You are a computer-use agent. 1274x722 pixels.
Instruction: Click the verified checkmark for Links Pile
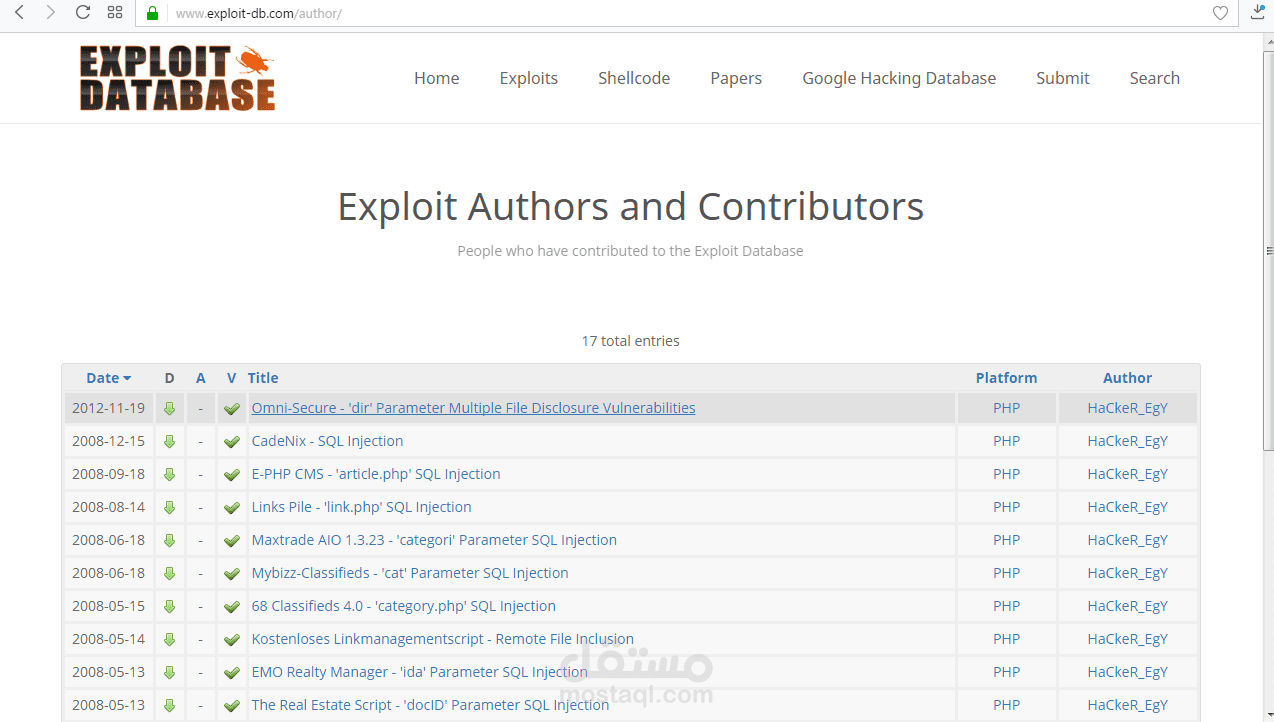[232, 507]
